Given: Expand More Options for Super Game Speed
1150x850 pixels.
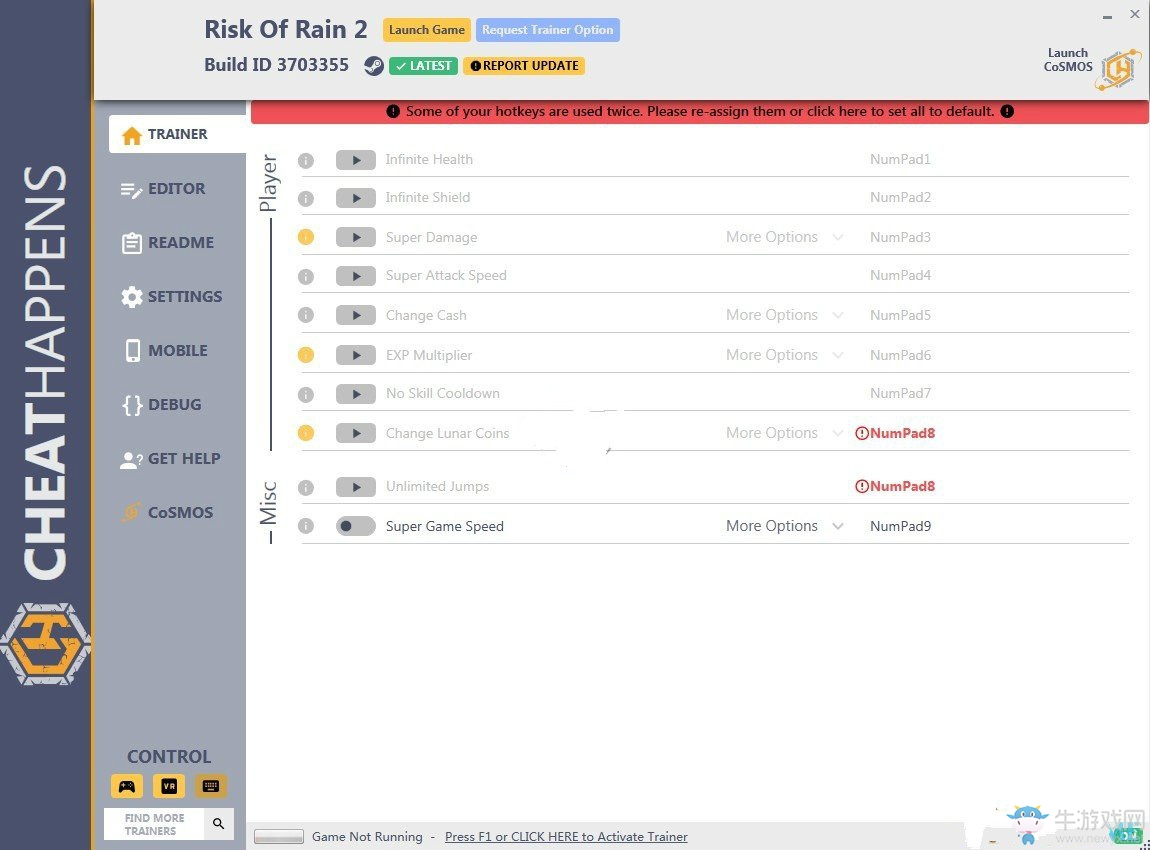Looking at the screenshot, I should pos(784,526).
